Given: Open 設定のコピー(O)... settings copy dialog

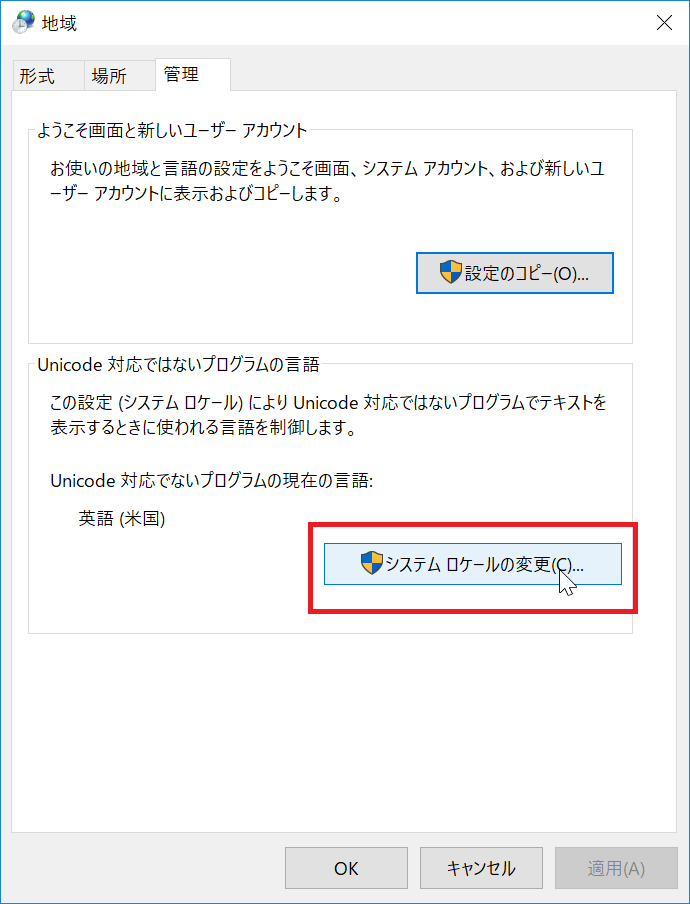Looking at the screenshot, I should [x=515, y=273].
